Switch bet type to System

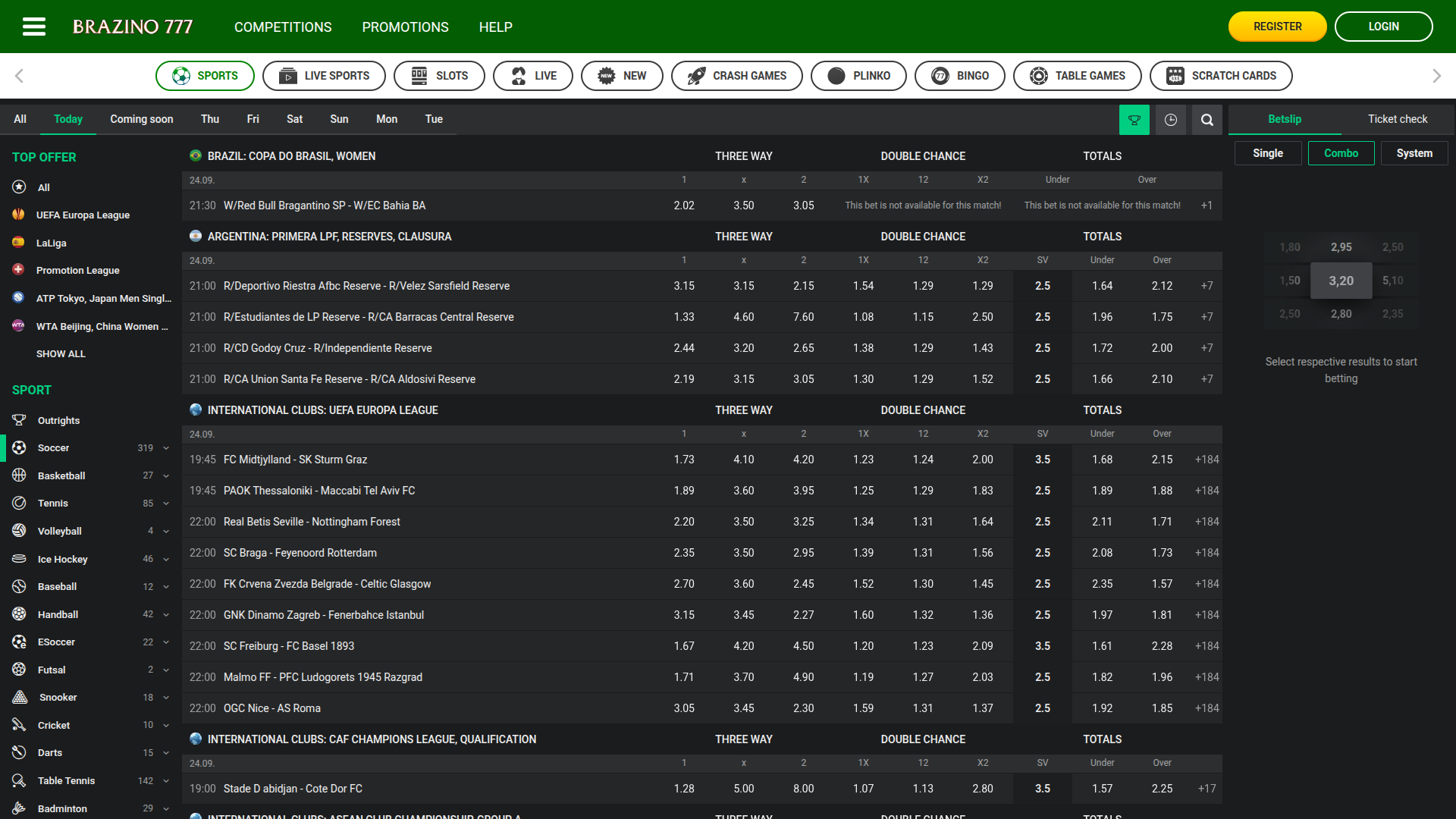1414,153
